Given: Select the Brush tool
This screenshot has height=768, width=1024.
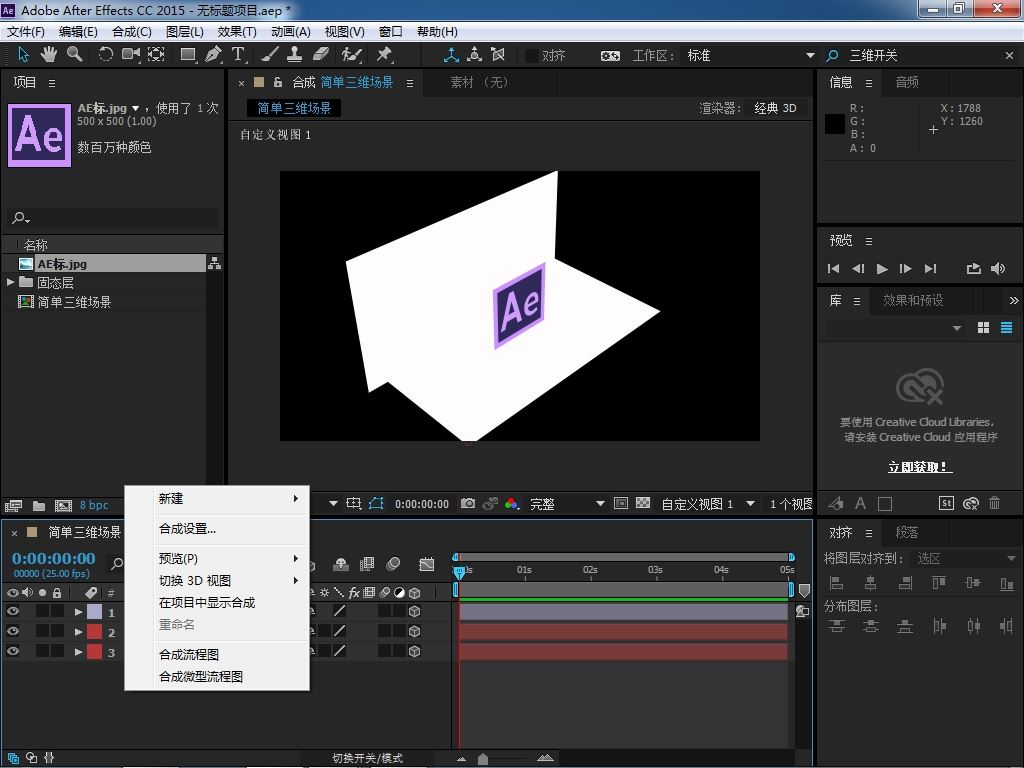Looking at the screenshot, I should (270, 55).
